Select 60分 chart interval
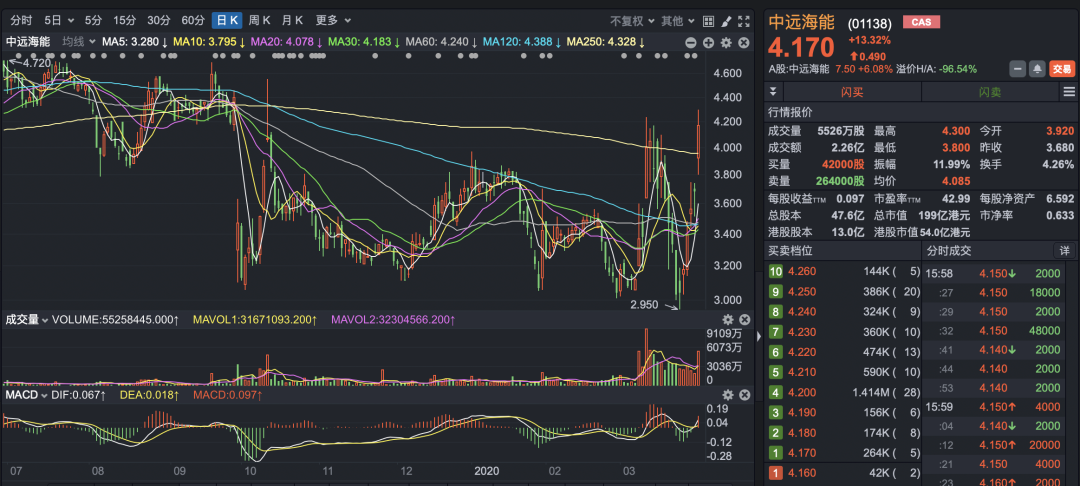 click(x=193, y=20)
